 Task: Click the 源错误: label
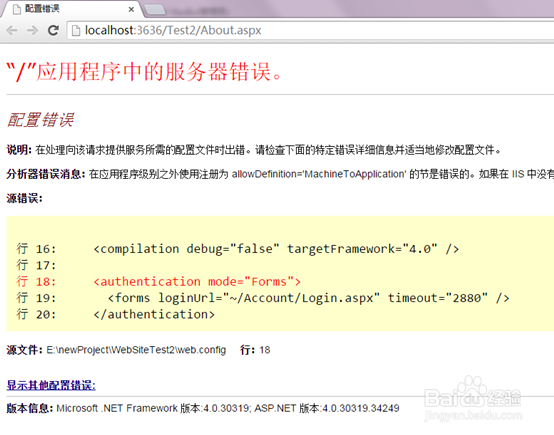click(x=24, y=198)
